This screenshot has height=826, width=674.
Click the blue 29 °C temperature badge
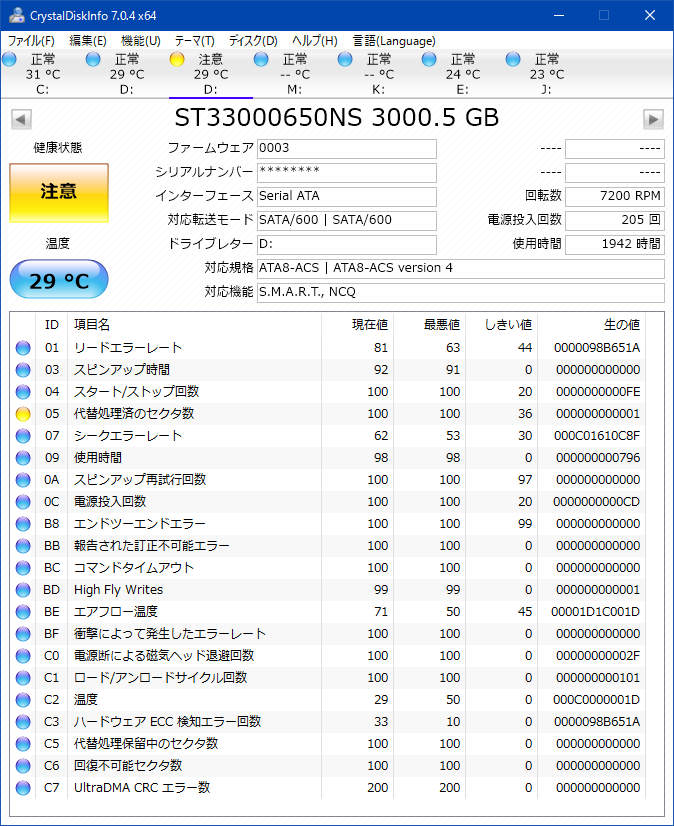tap(58, 279)
